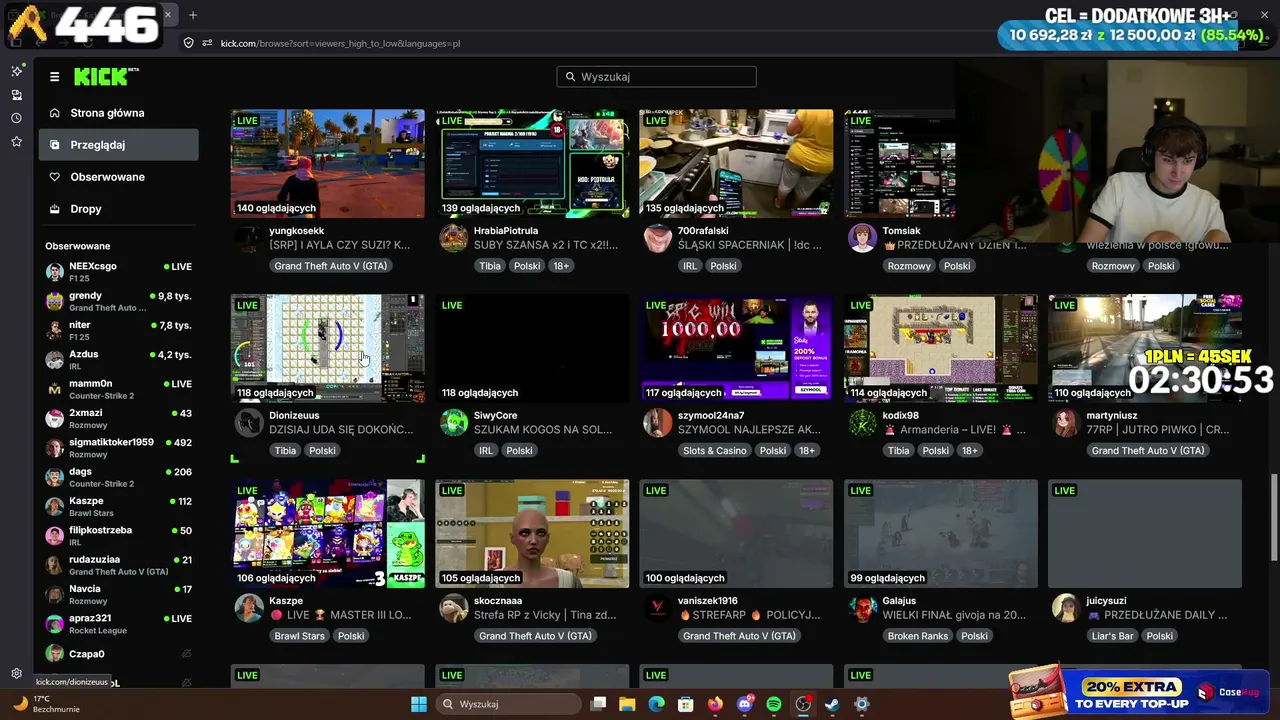The image size is (1280, 720).
Task: Select Grand Theft Auto V tag under yungkosekk
Action: (x=331, y=266)
